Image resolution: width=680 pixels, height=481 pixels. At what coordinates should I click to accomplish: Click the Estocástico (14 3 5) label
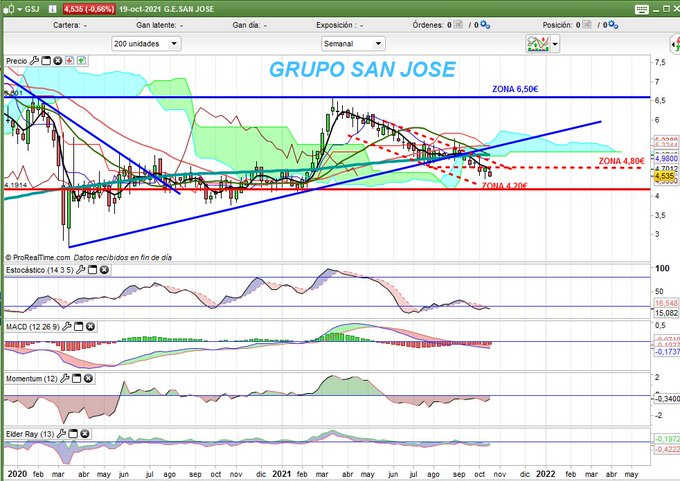point(39,270)
